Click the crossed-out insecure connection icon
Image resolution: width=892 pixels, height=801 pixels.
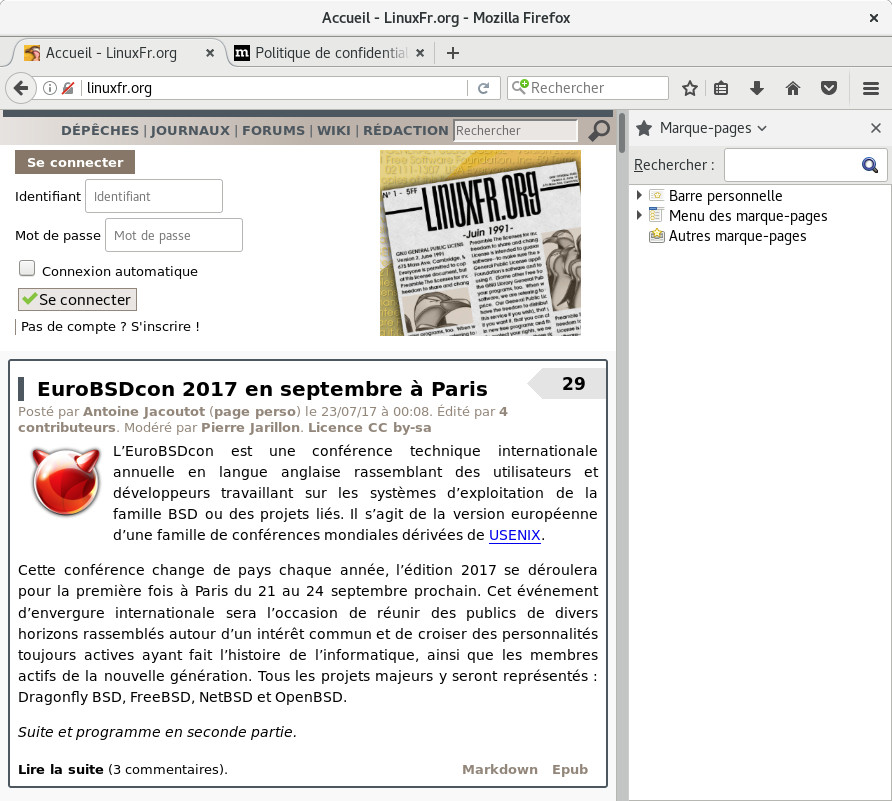coord(68,88)
